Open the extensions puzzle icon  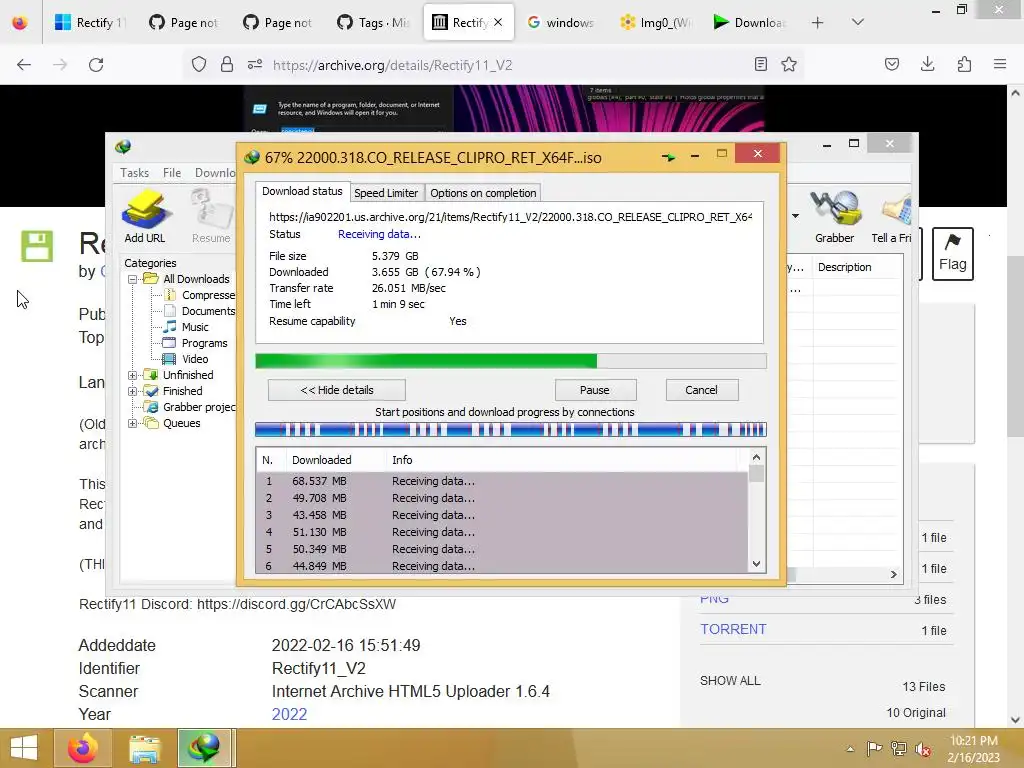point(964,65)
